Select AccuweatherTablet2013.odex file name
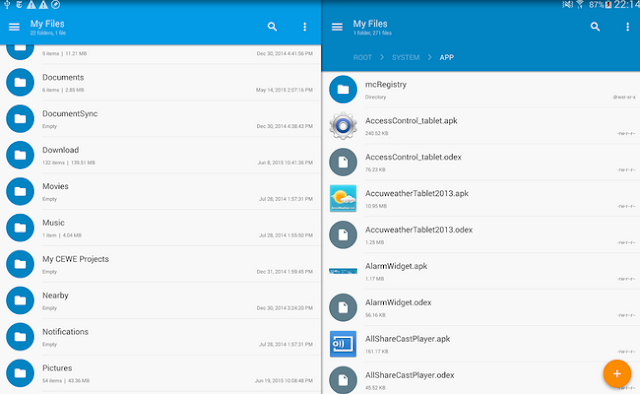The image size is (640, 394). click(x=419, y=230)
